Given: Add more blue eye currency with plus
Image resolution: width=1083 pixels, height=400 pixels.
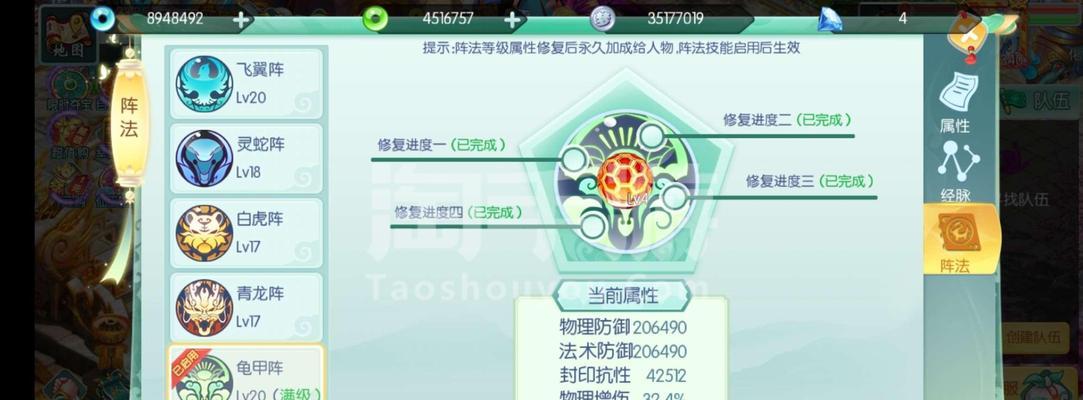Looking at the screenshot, I should 241,20.
